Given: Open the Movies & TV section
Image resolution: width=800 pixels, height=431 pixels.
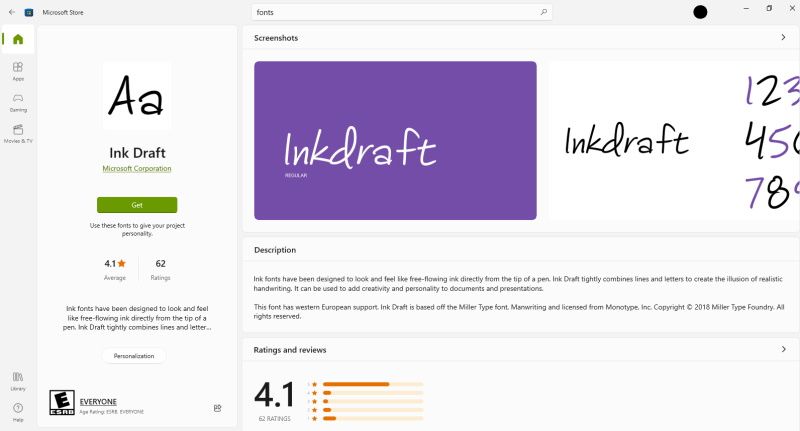Looking at the screenshot, I should pyautogui.click(x=18, y=134).
